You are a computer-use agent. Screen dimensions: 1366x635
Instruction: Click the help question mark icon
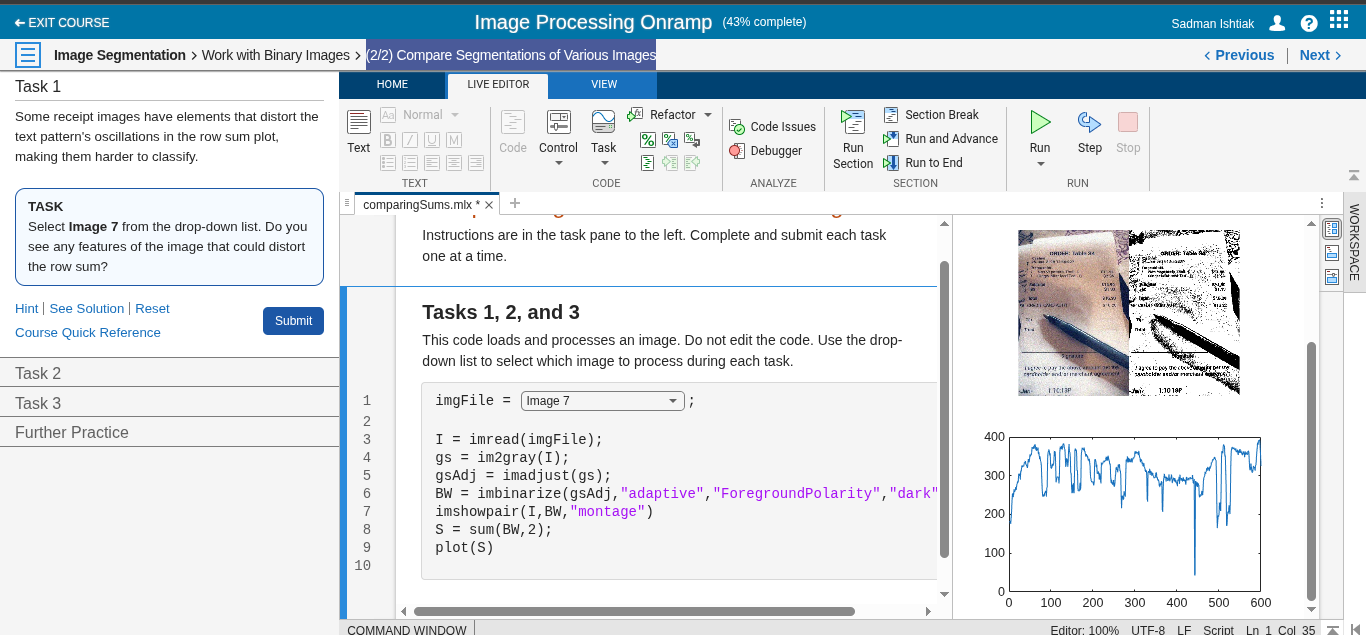[1309, 23]
